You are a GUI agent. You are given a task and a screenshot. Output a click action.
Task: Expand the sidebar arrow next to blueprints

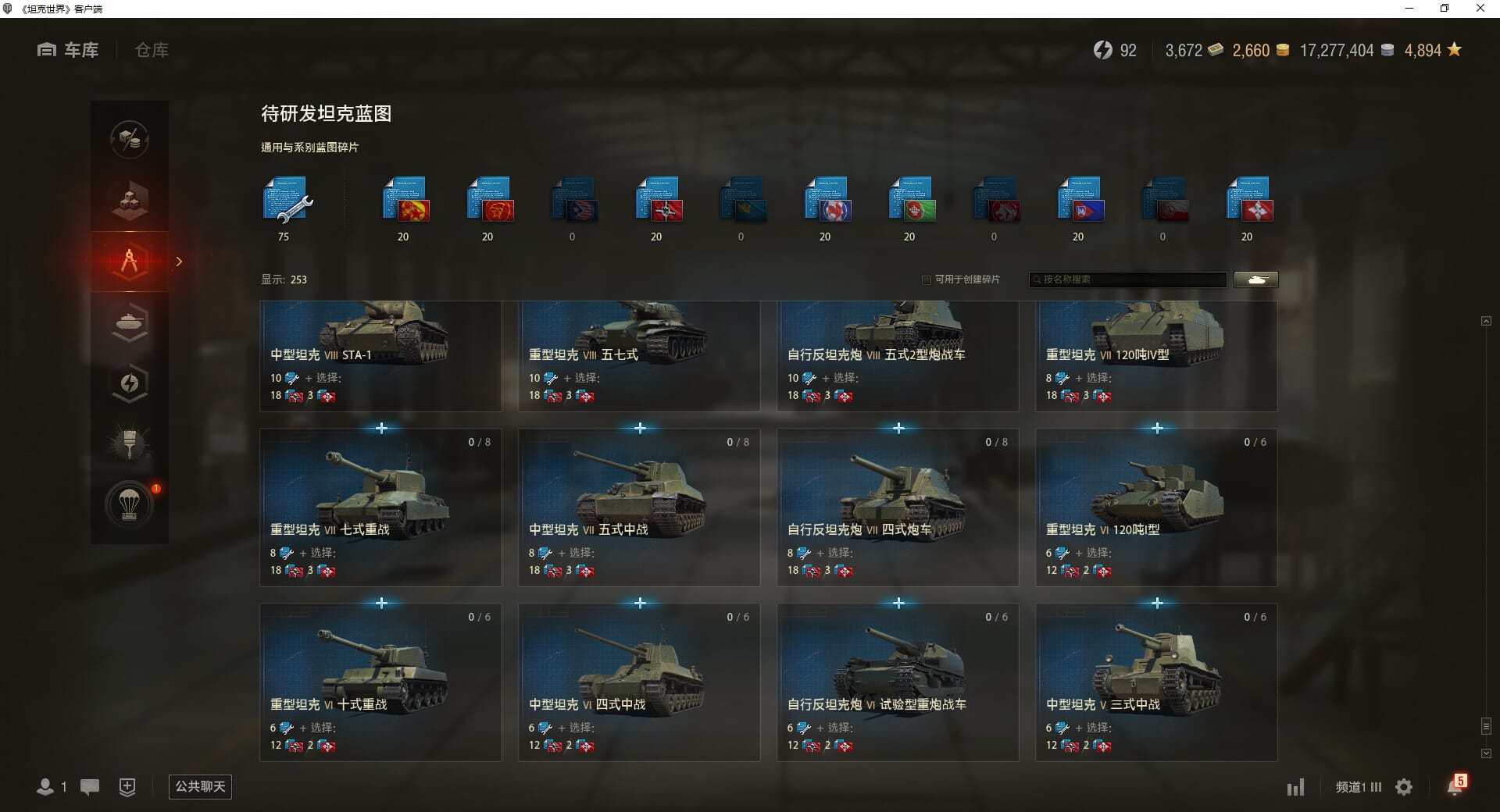pyautogui.click(x=179, y=262)
